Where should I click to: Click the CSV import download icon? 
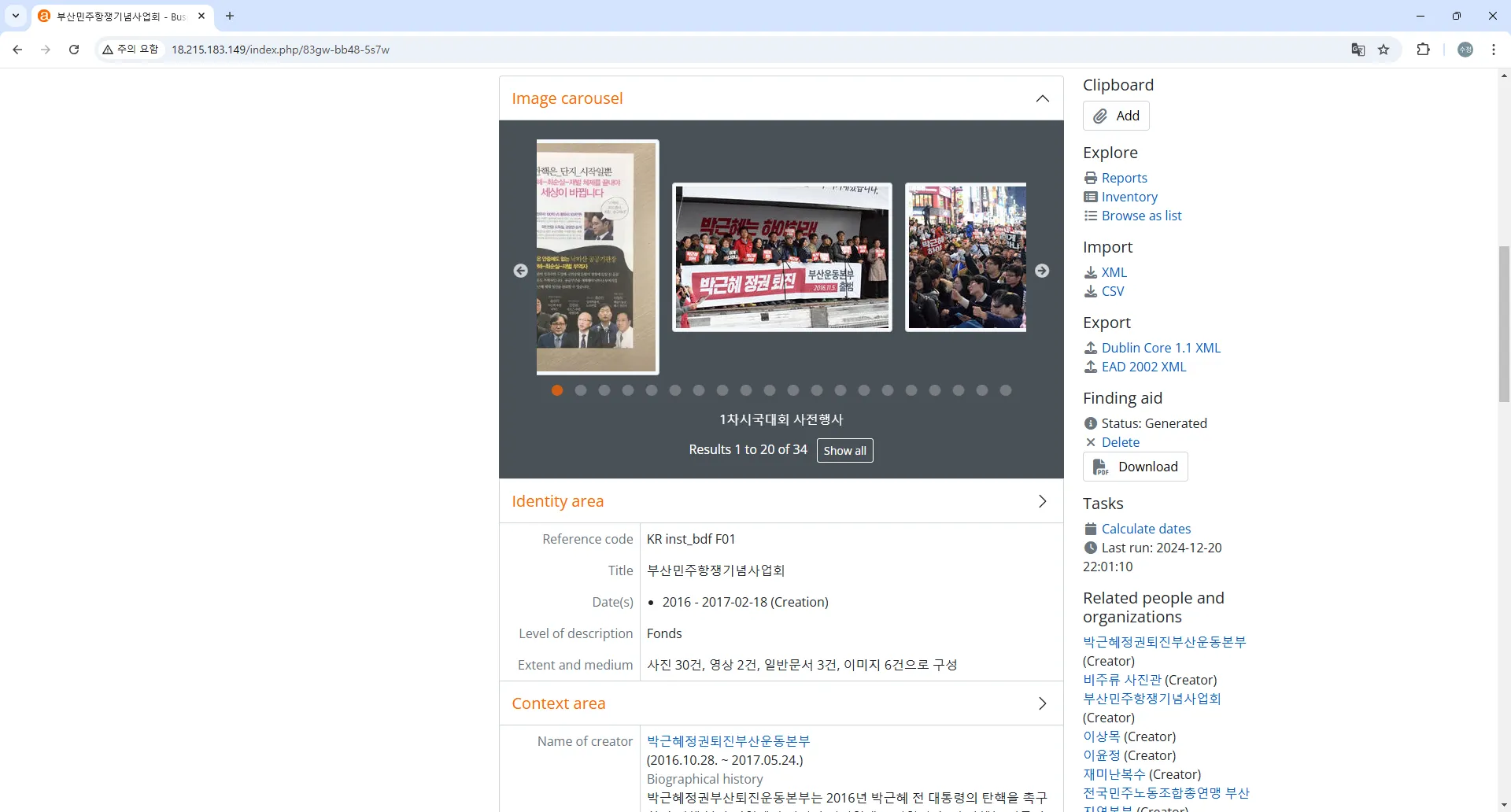[x=1091, y=291]
